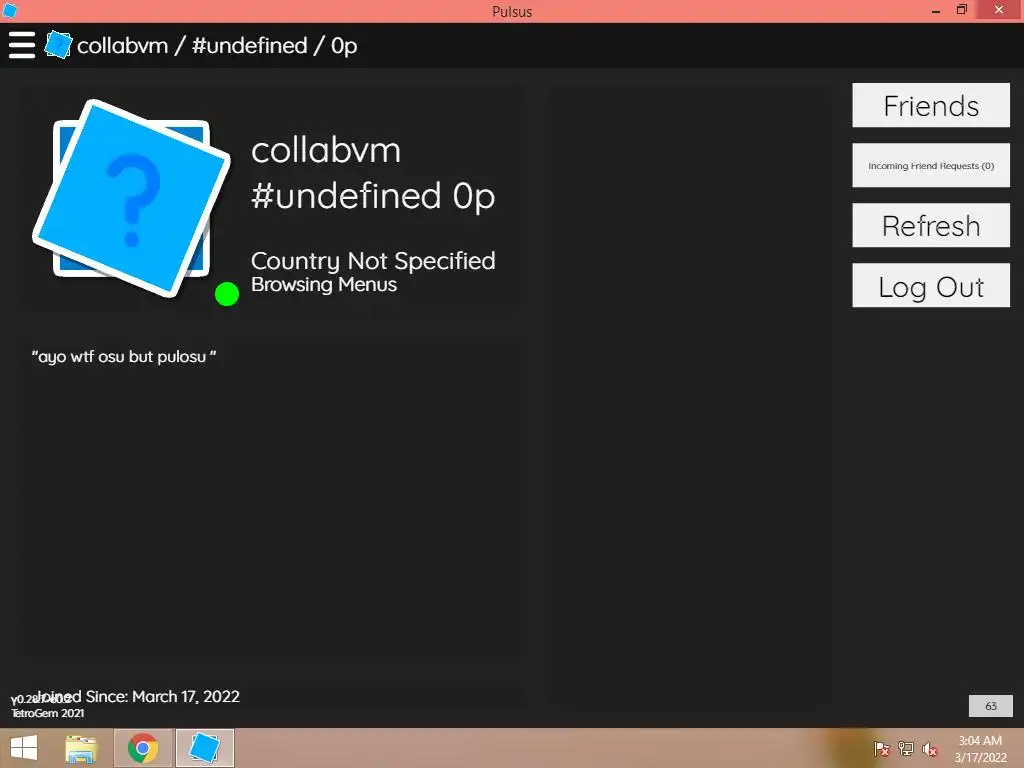Open Google Chrome from taskbar
1024x768 pixels.
(143, 748)
